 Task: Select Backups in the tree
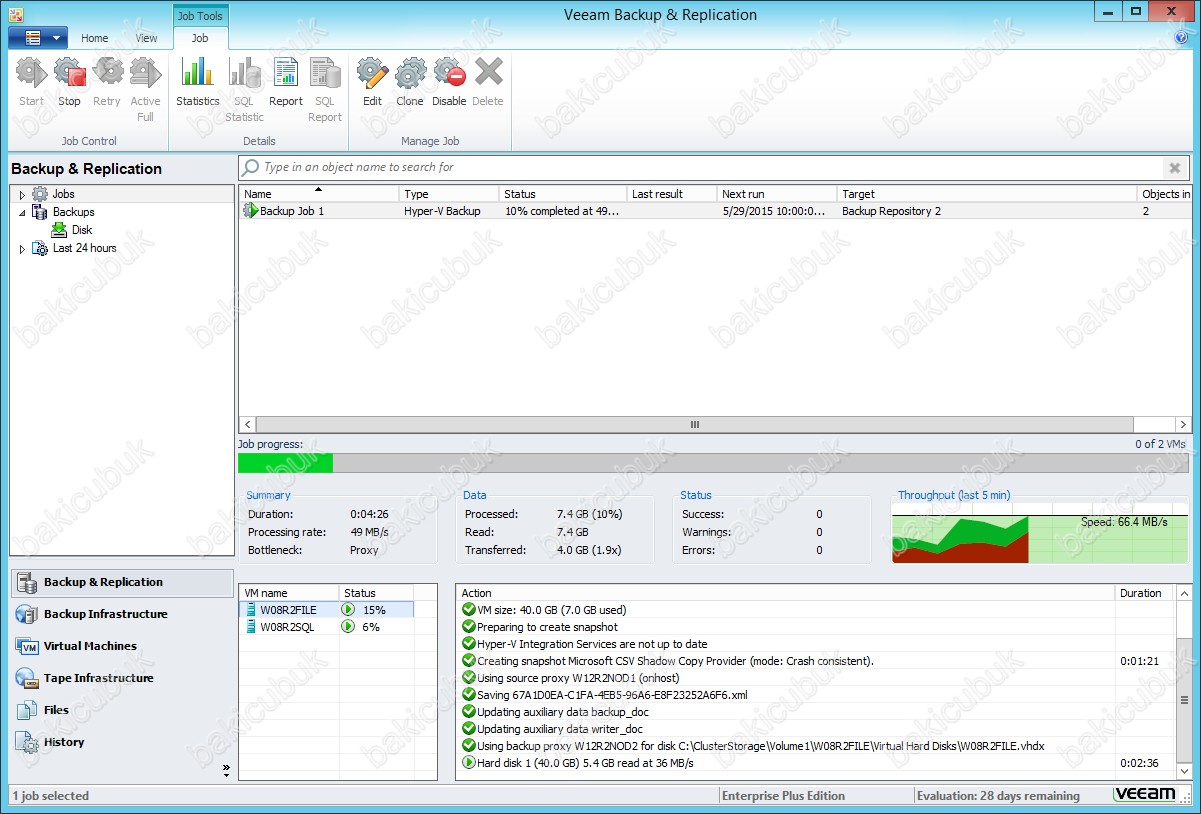tap(74, 212)
